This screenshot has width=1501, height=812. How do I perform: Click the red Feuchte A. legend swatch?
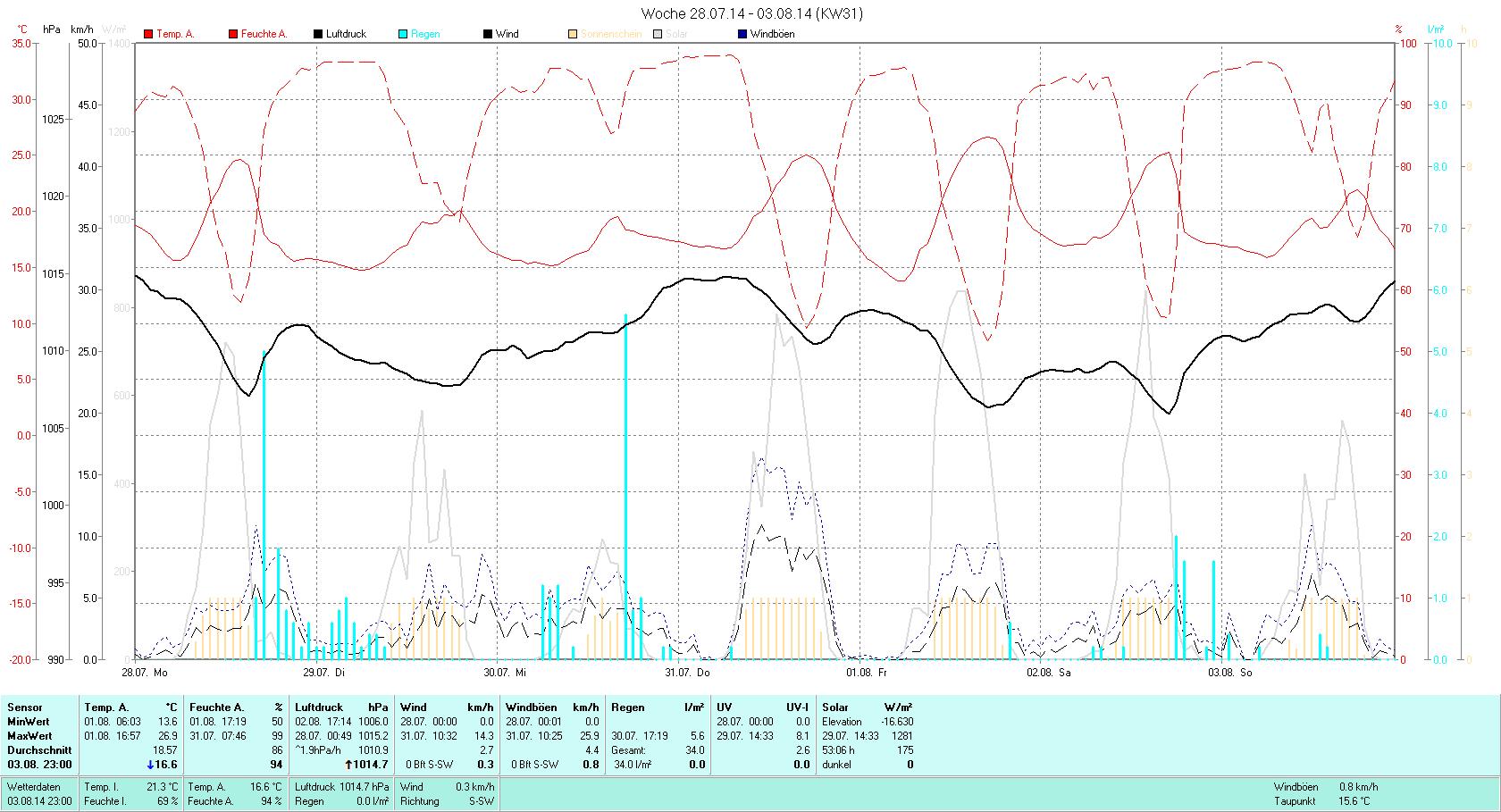(233, 34)
